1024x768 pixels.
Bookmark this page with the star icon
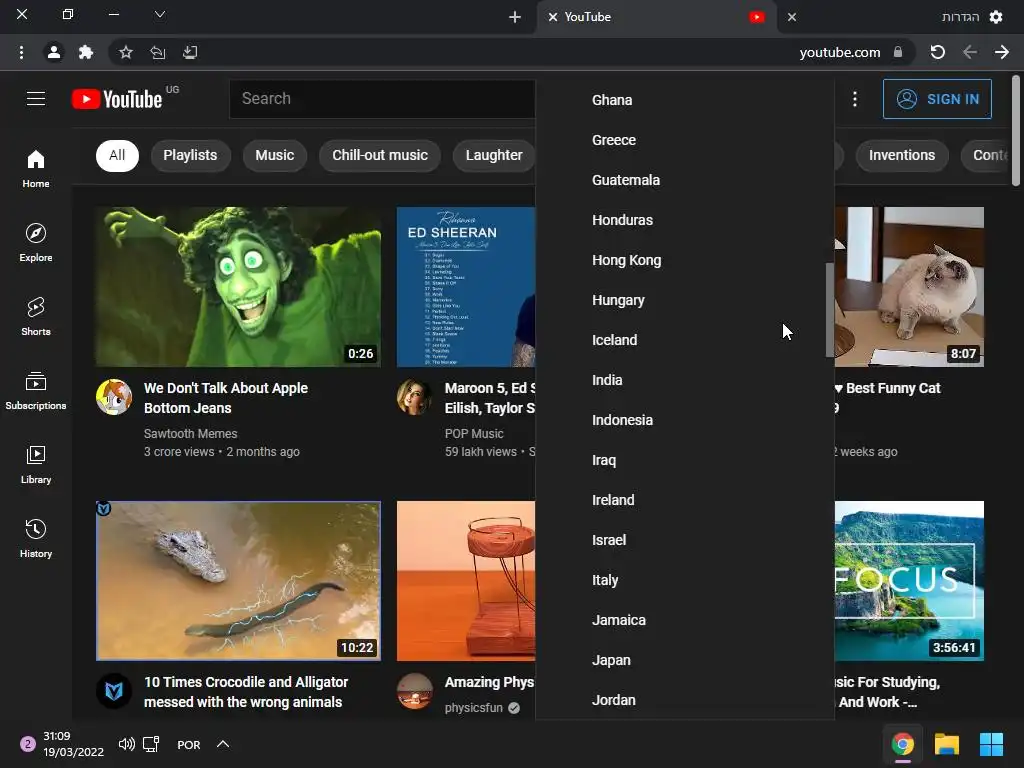[126, 52]
